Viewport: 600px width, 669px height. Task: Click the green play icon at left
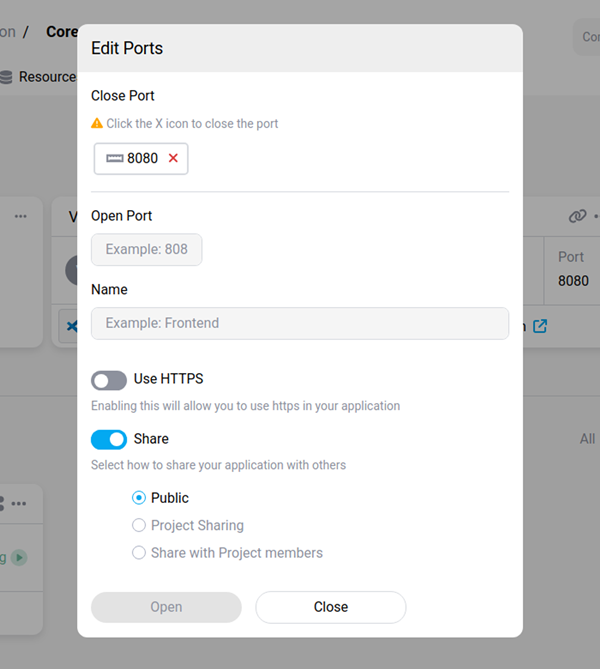pos(19,558)
